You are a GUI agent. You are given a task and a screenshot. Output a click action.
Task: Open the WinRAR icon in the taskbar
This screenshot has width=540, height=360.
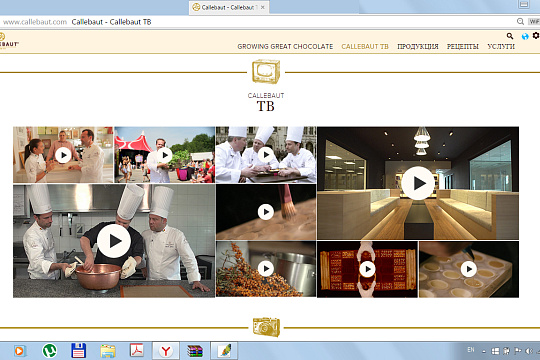tap(195, 351)
